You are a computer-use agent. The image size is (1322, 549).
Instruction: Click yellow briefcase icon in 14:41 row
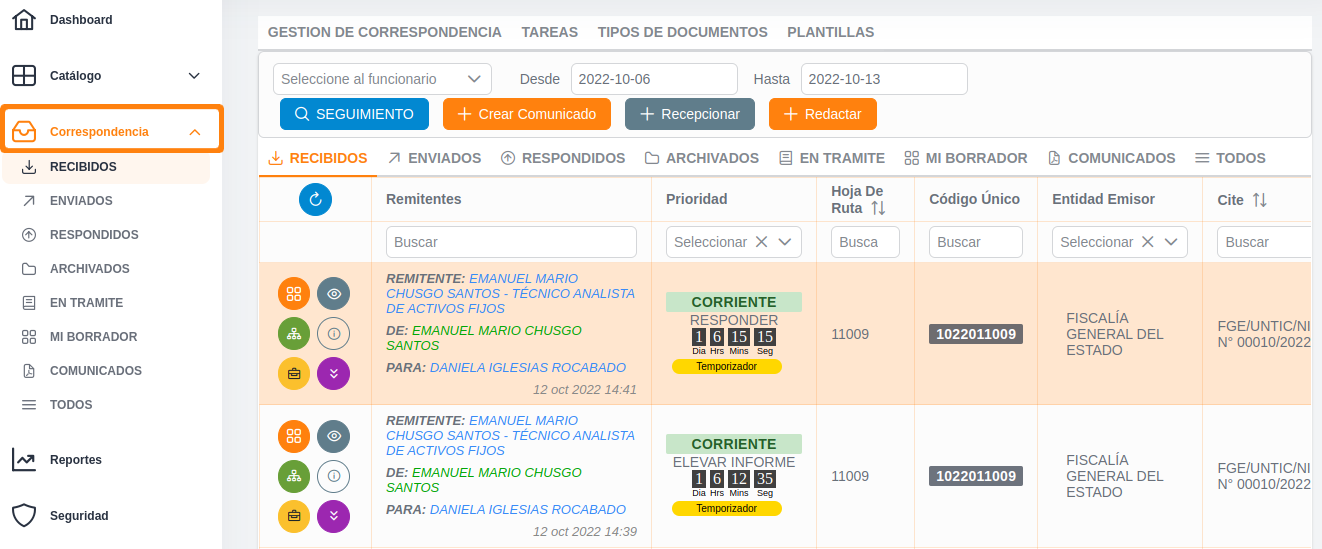[x=294, y=374]
